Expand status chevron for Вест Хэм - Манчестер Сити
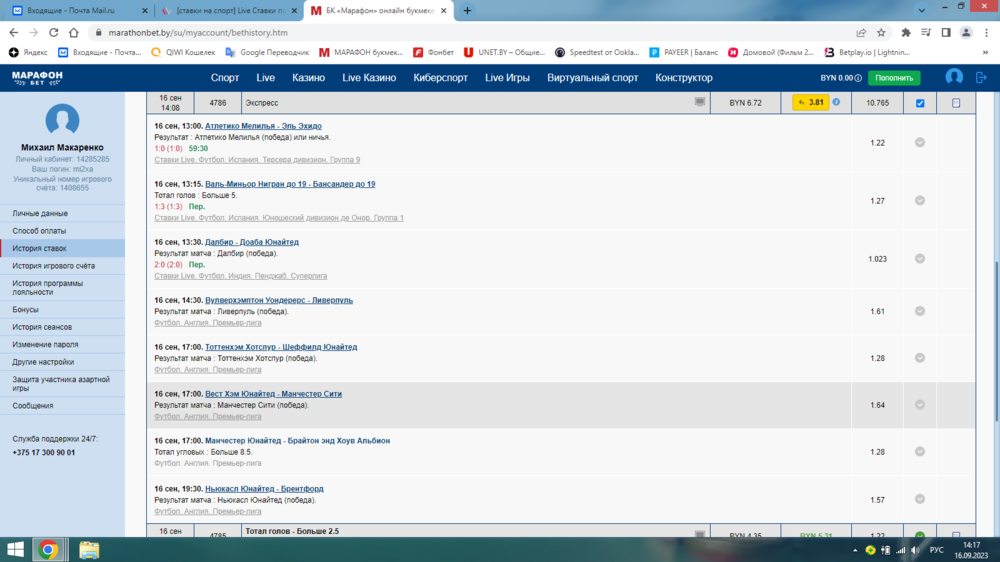1000x562 pixels. 920,405
